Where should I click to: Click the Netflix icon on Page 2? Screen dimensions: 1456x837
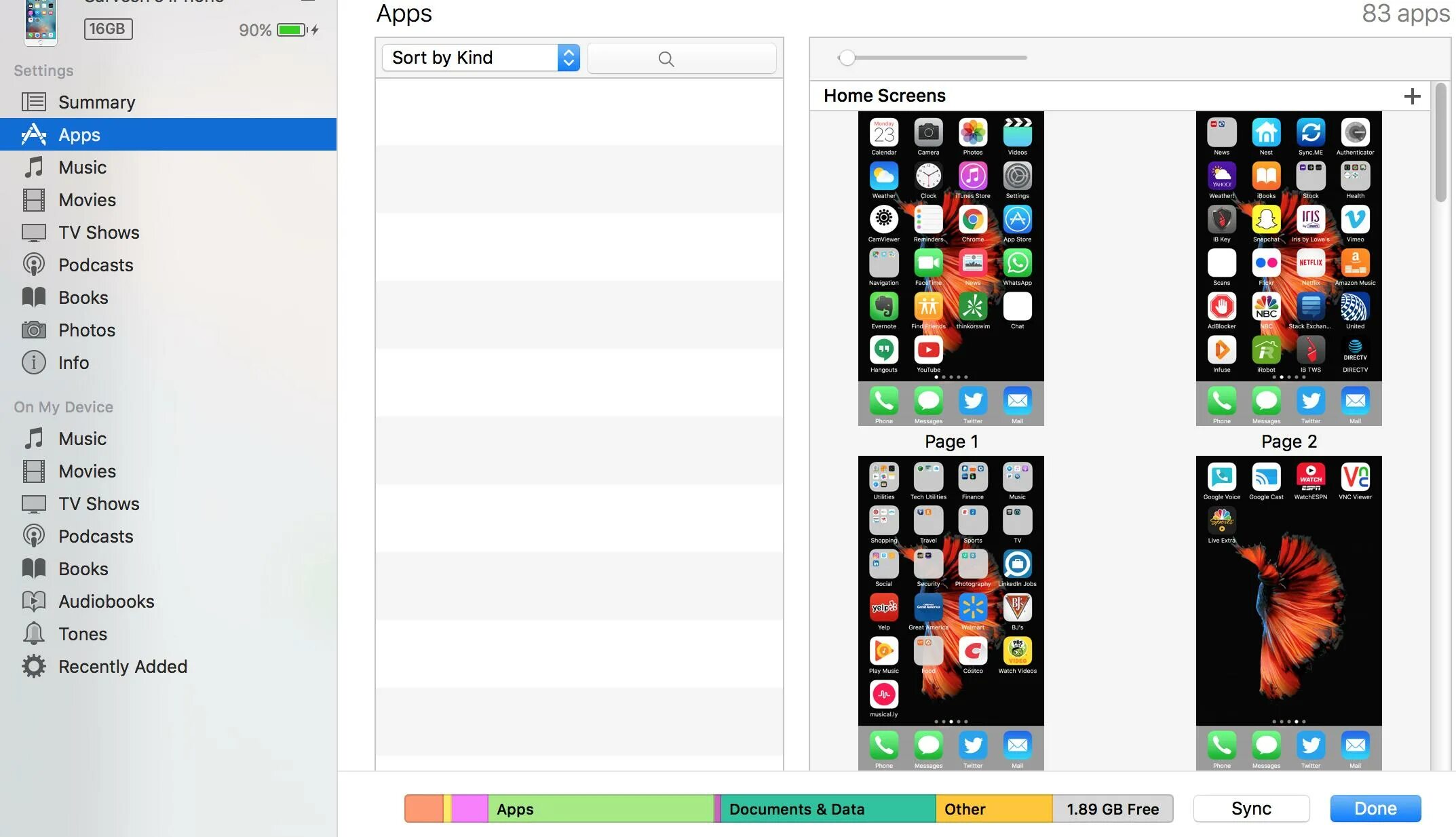point(1310,263)
